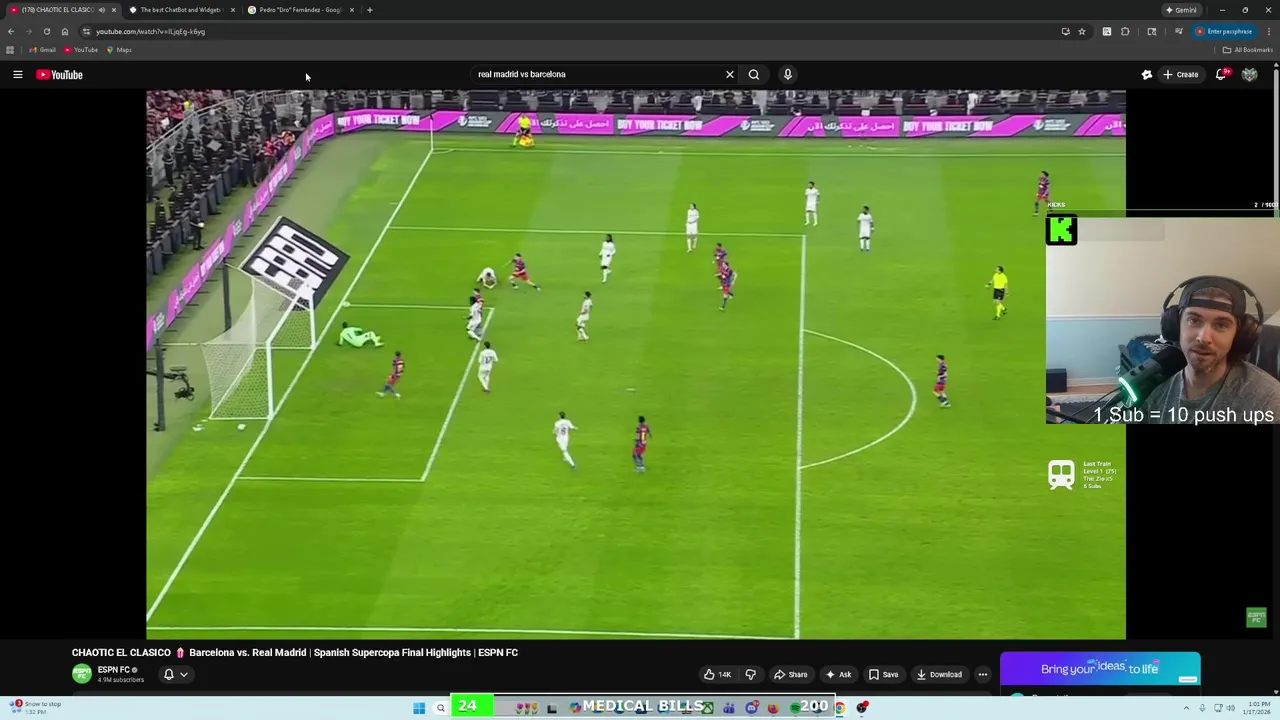Image resolution: width=1280 pixels, height=720 pixels.
Task: Open the All Bookmarks folder
Action: [x=1247, y=50]
